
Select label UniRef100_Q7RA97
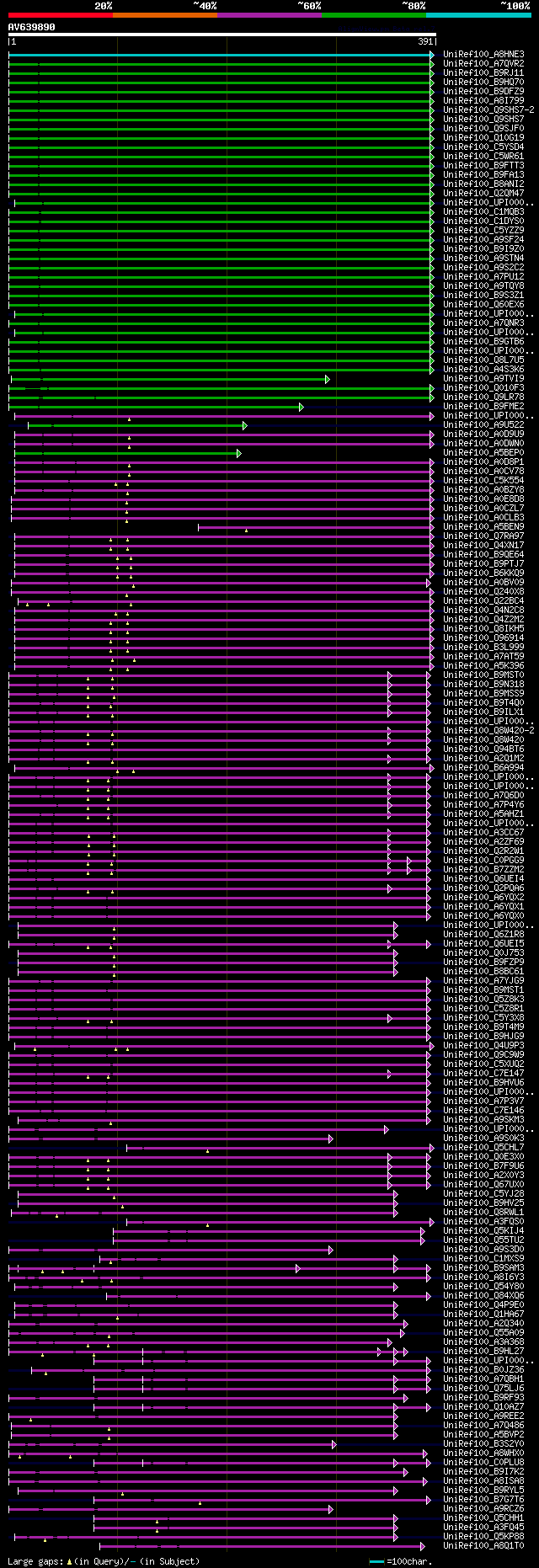pyautogui.click(x=483, y=536)
